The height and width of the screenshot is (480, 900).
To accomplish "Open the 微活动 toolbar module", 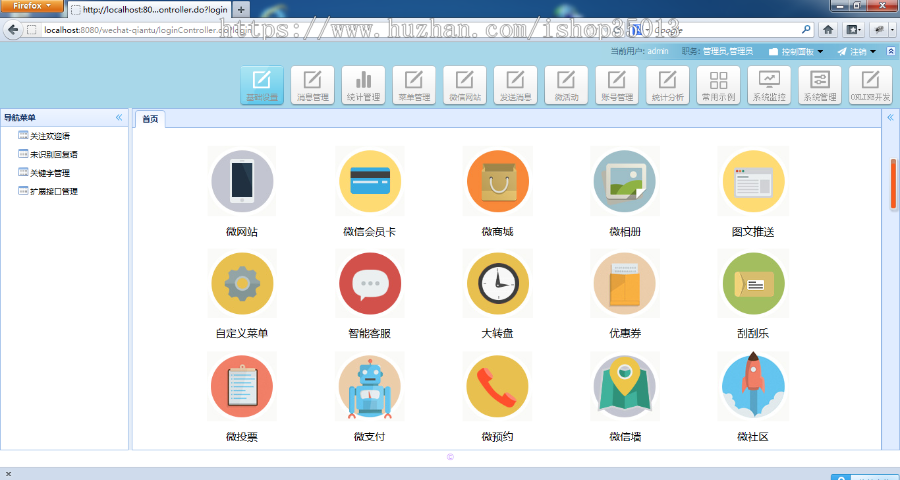I will coord(566,85).
